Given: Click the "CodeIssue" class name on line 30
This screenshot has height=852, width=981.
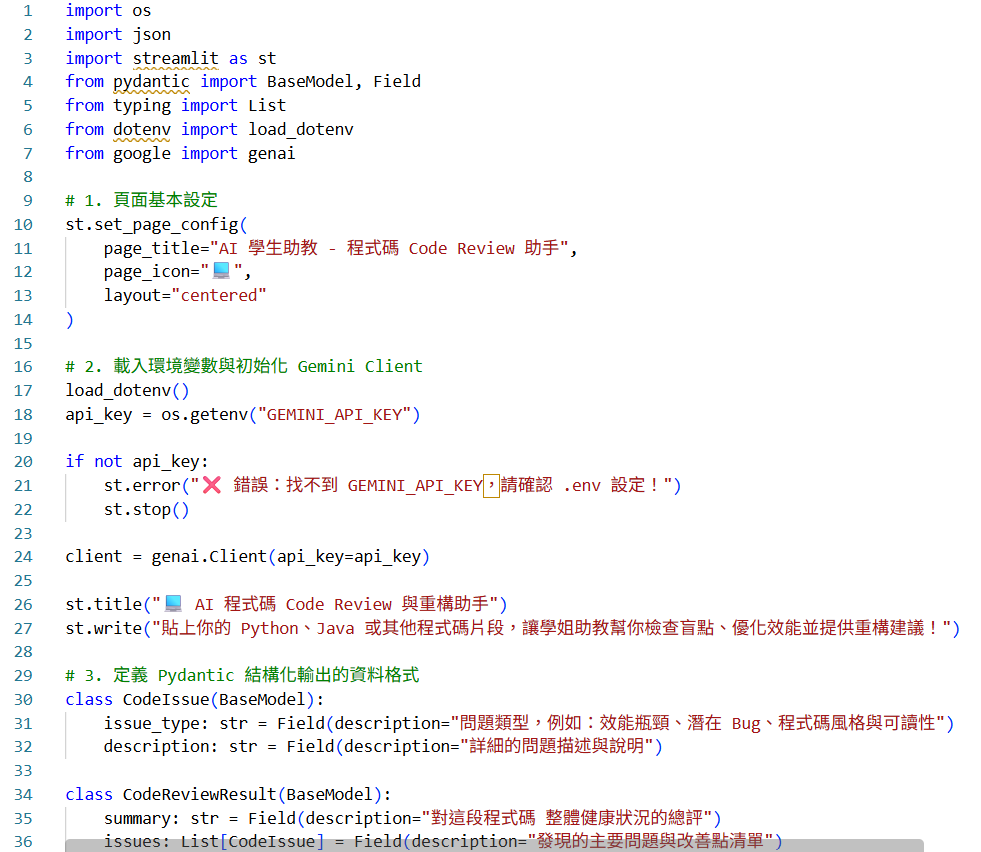Looking at the screenshot, I should click(x=166, y=699).
